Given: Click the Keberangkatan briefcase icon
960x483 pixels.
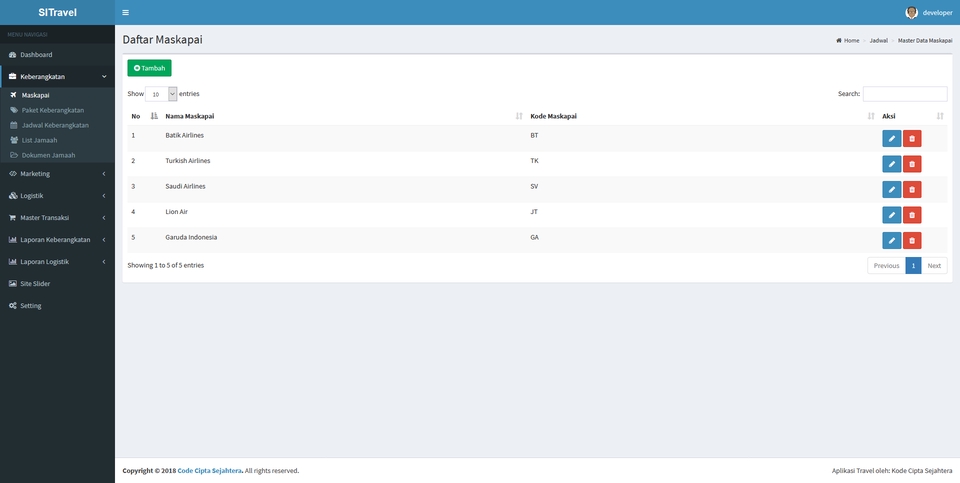Looking at the screenshot, I should (x=13, y=77).
